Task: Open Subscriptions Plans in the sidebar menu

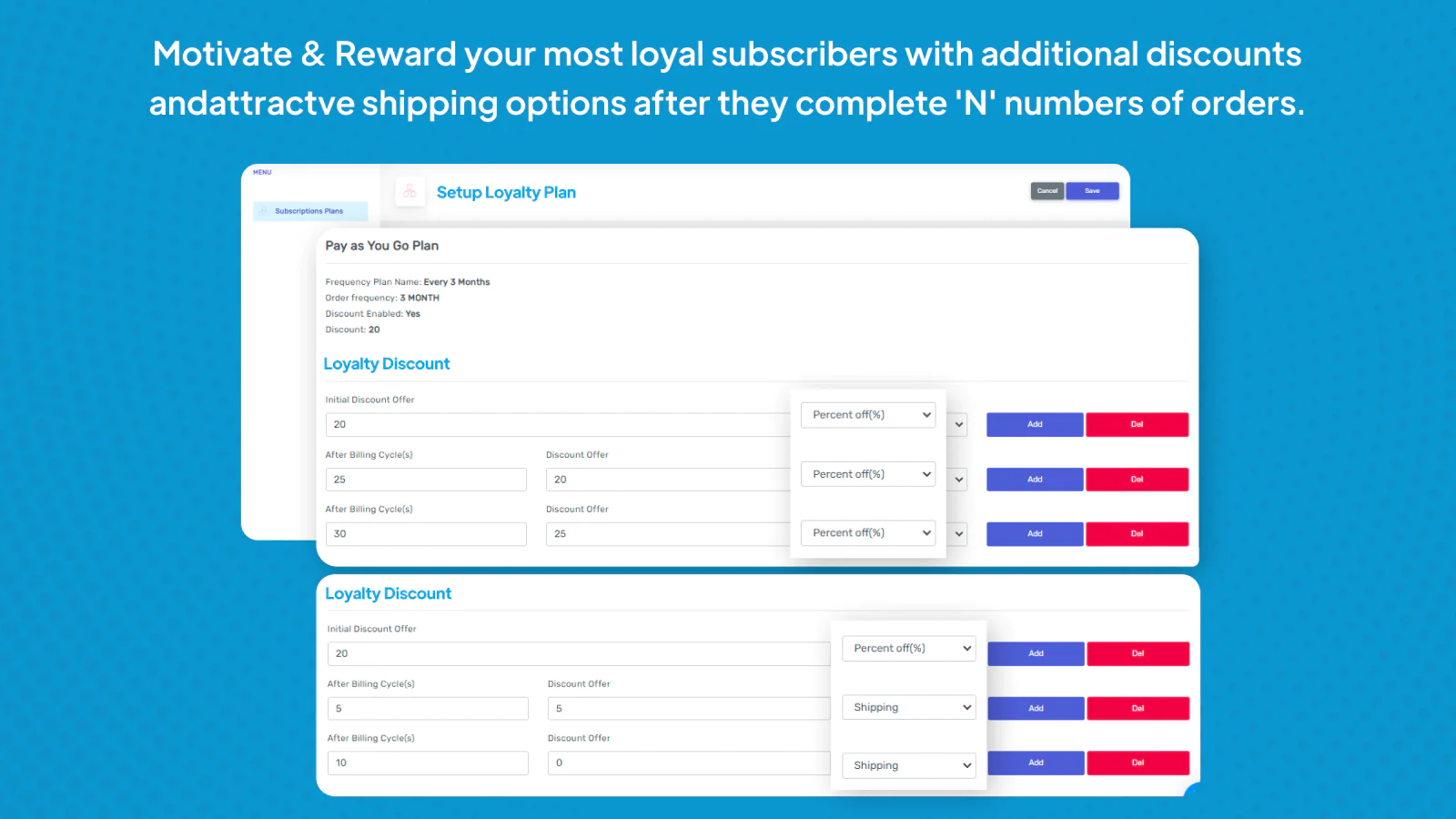Action: click(x=310, y=211)
